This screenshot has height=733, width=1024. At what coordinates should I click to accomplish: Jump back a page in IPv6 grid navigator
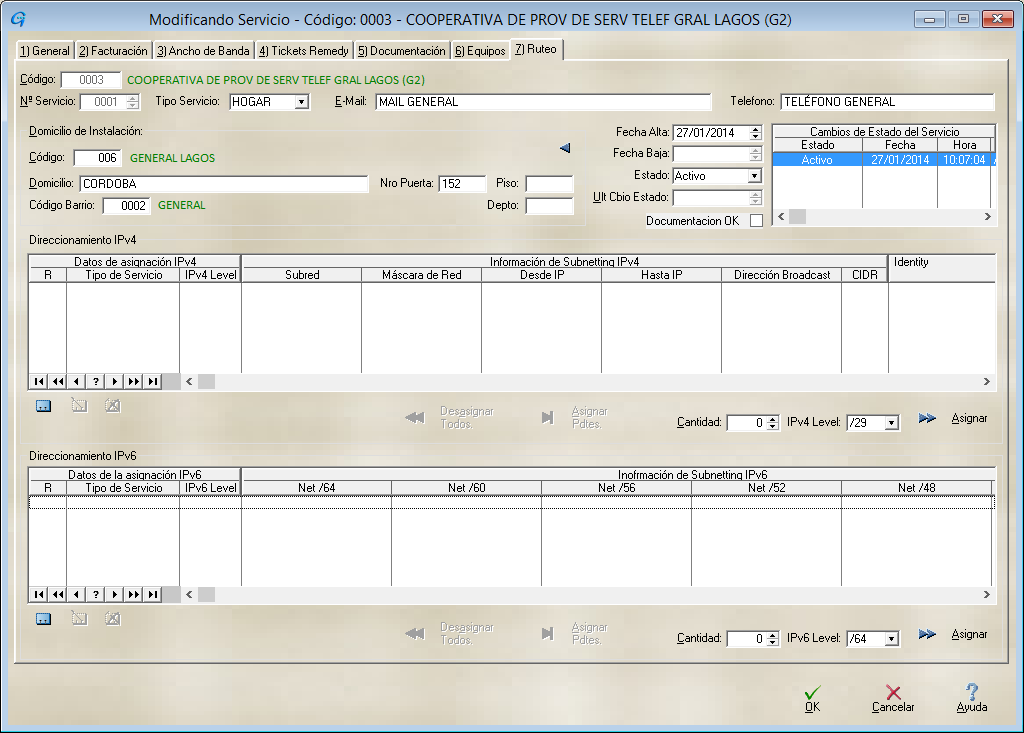coord(58,595)
